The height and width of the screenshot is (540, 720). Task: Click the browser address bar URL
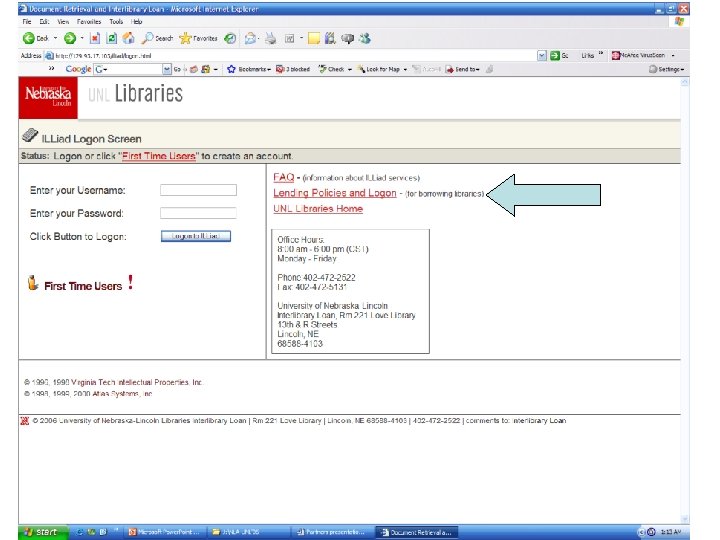[103, 56]
